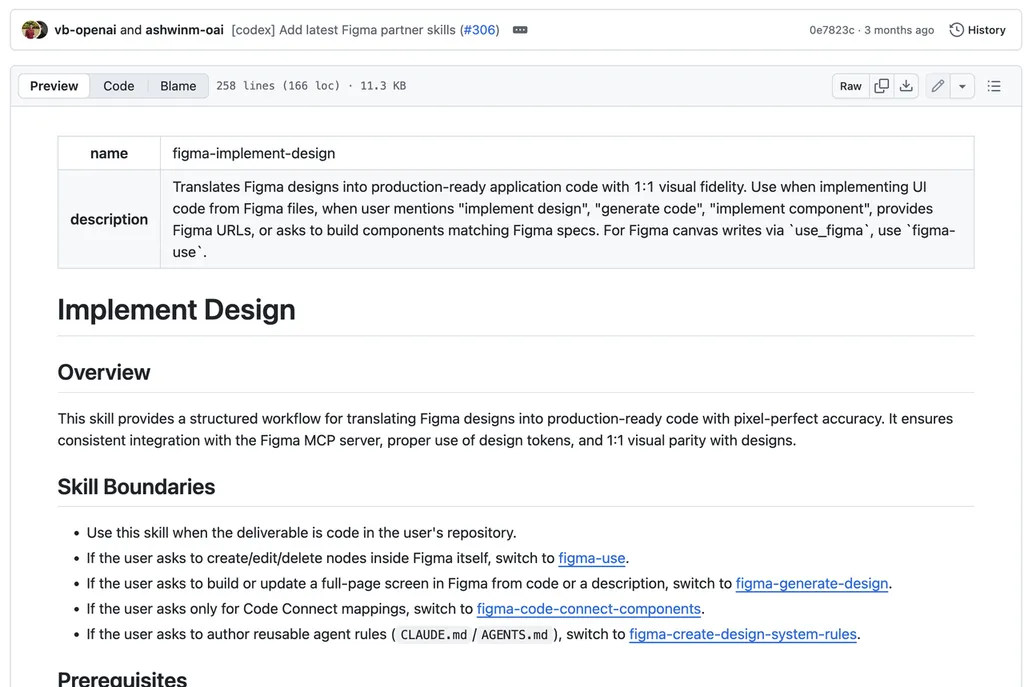Download the raw file
This screenshot has width=1024, height=687.
tap(906, 86)
